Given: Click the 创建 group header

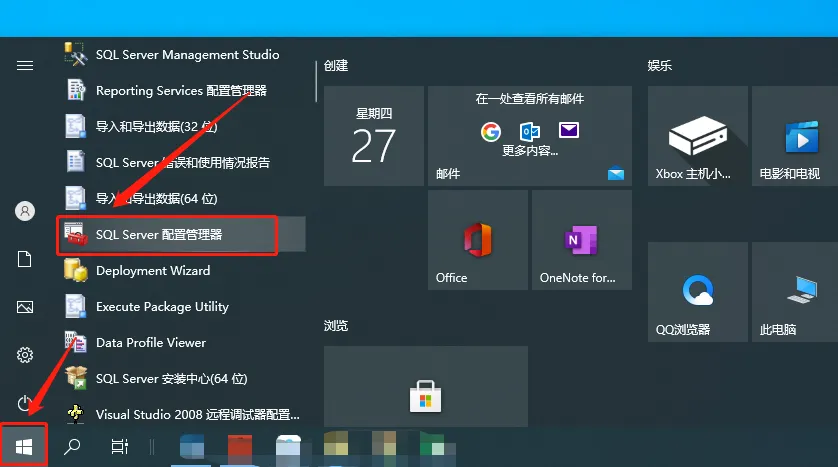Looking at the screenshot, I should pos(336,66).
